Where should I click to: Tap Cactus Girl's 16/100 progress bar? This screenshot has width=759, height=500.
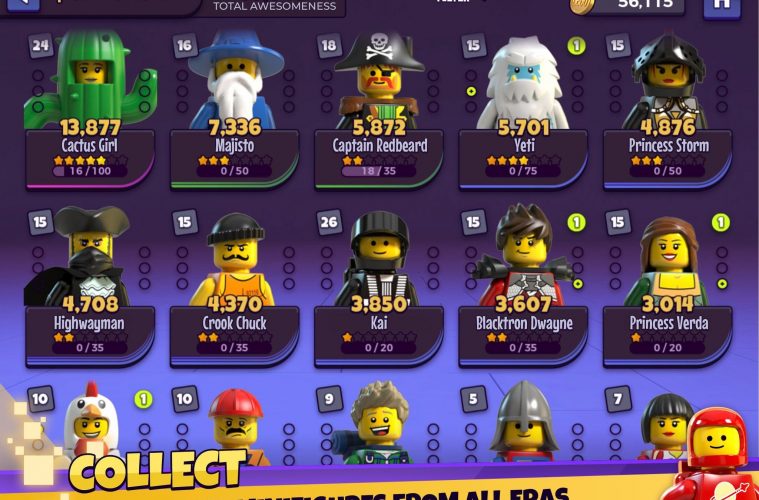click(90, 171)
